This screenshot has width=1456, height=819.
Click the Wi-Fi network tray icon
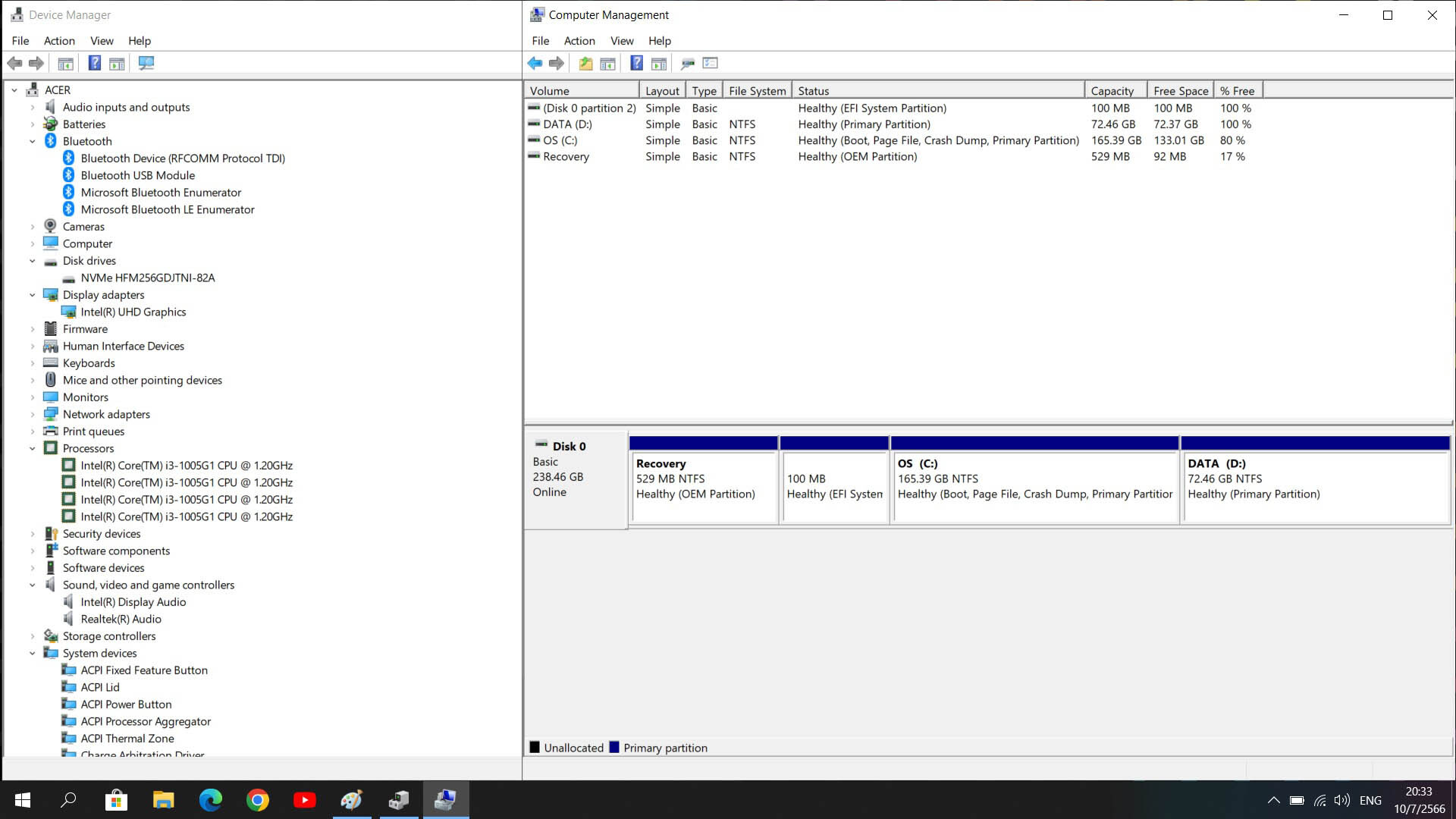click(x=1320, y=800)
